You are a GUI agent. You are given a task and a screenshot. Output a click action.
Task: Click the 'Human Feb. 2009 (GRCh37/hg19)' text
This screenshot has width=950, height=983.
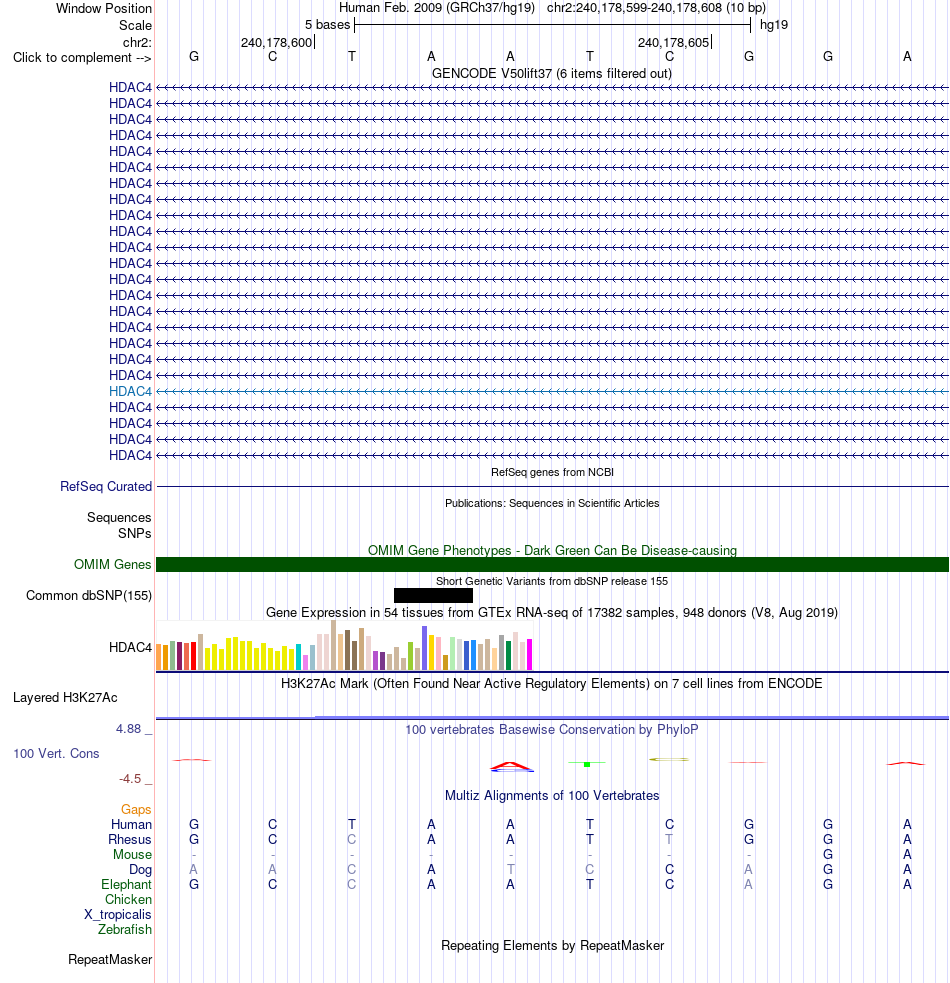tap(437, 8)
